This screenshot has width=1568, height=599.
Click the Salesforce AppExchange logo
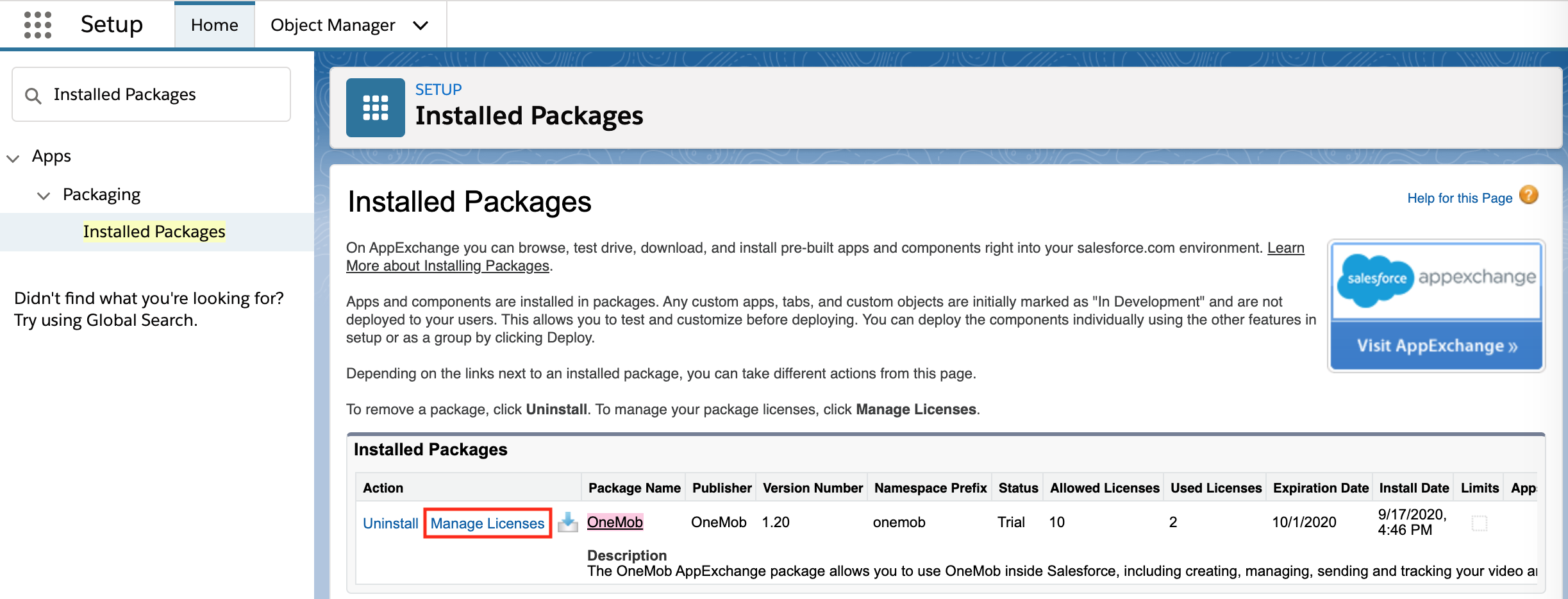point(1436,280)
